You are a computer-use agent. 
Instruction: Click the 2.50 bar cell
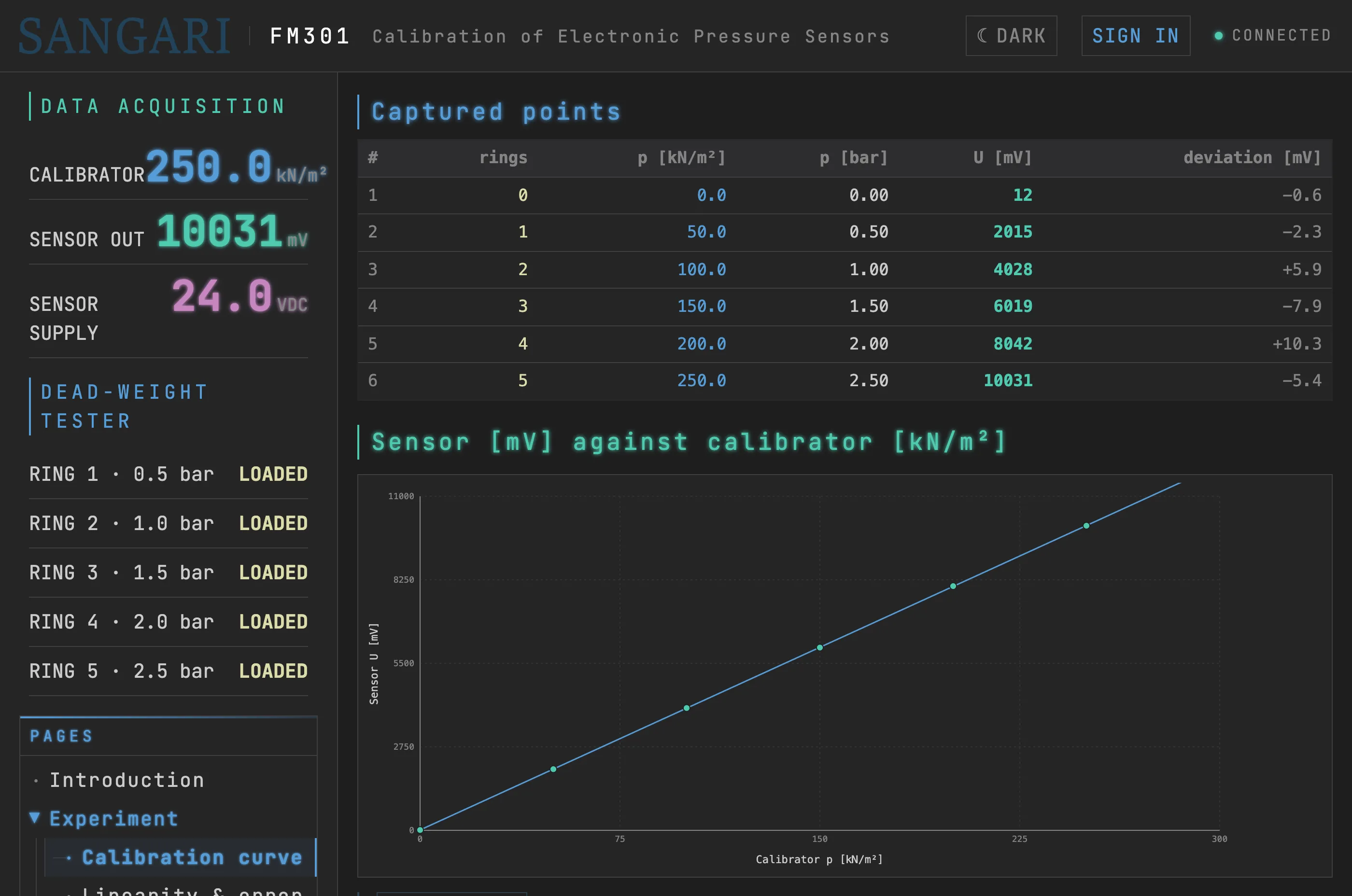(869, 380)
